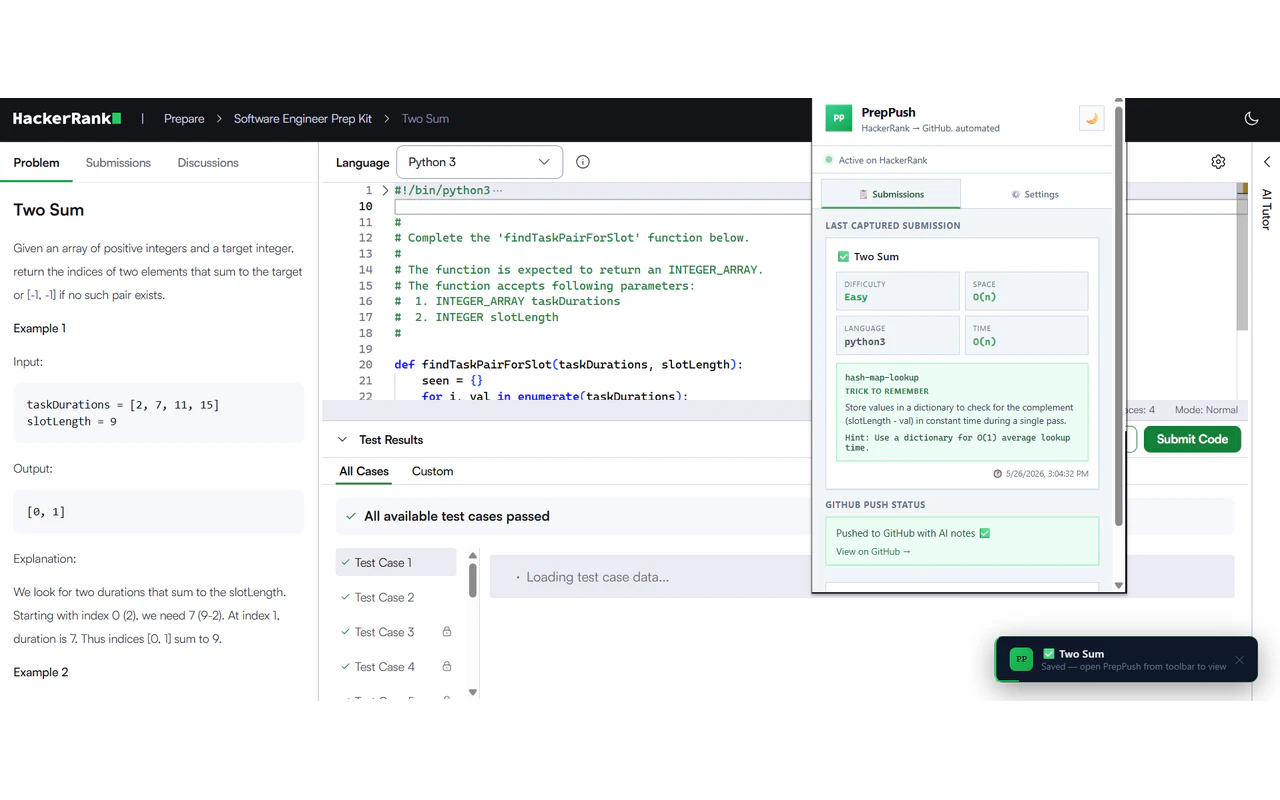Click the code editor vertical scrollbar
Viewport: 1280px width, 800px height.
(1243, 262)
